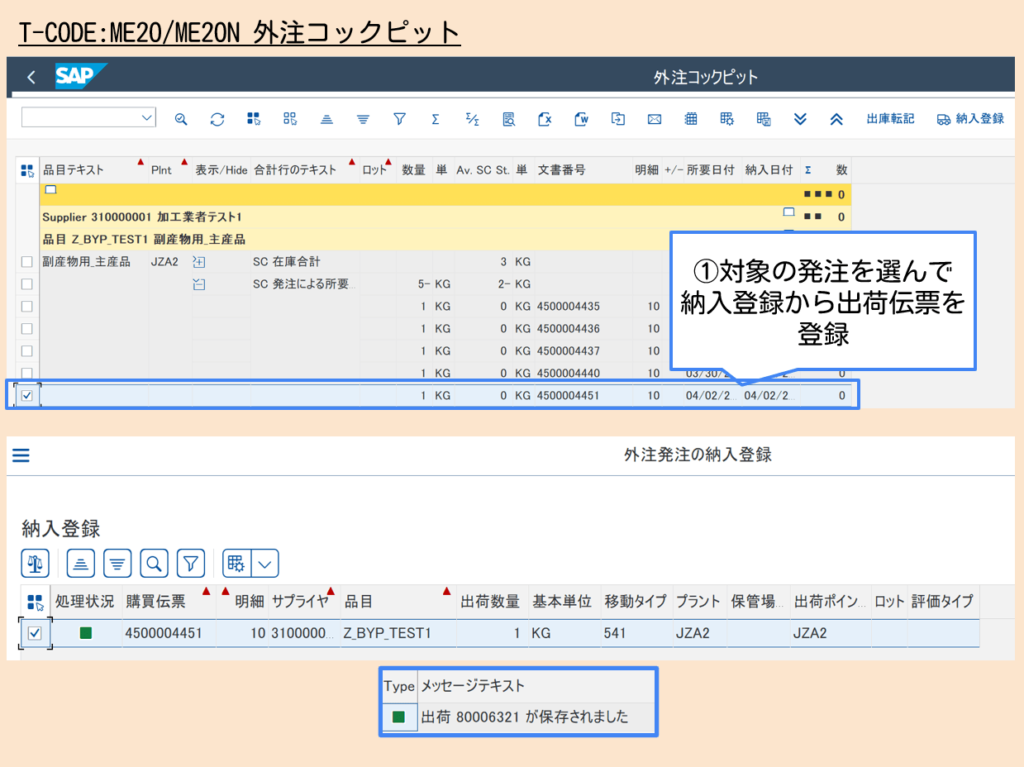This screenshot has height=767, width=1024.
Task: Click double chevron up collapse icon
Action: click(x=836, y=119)
